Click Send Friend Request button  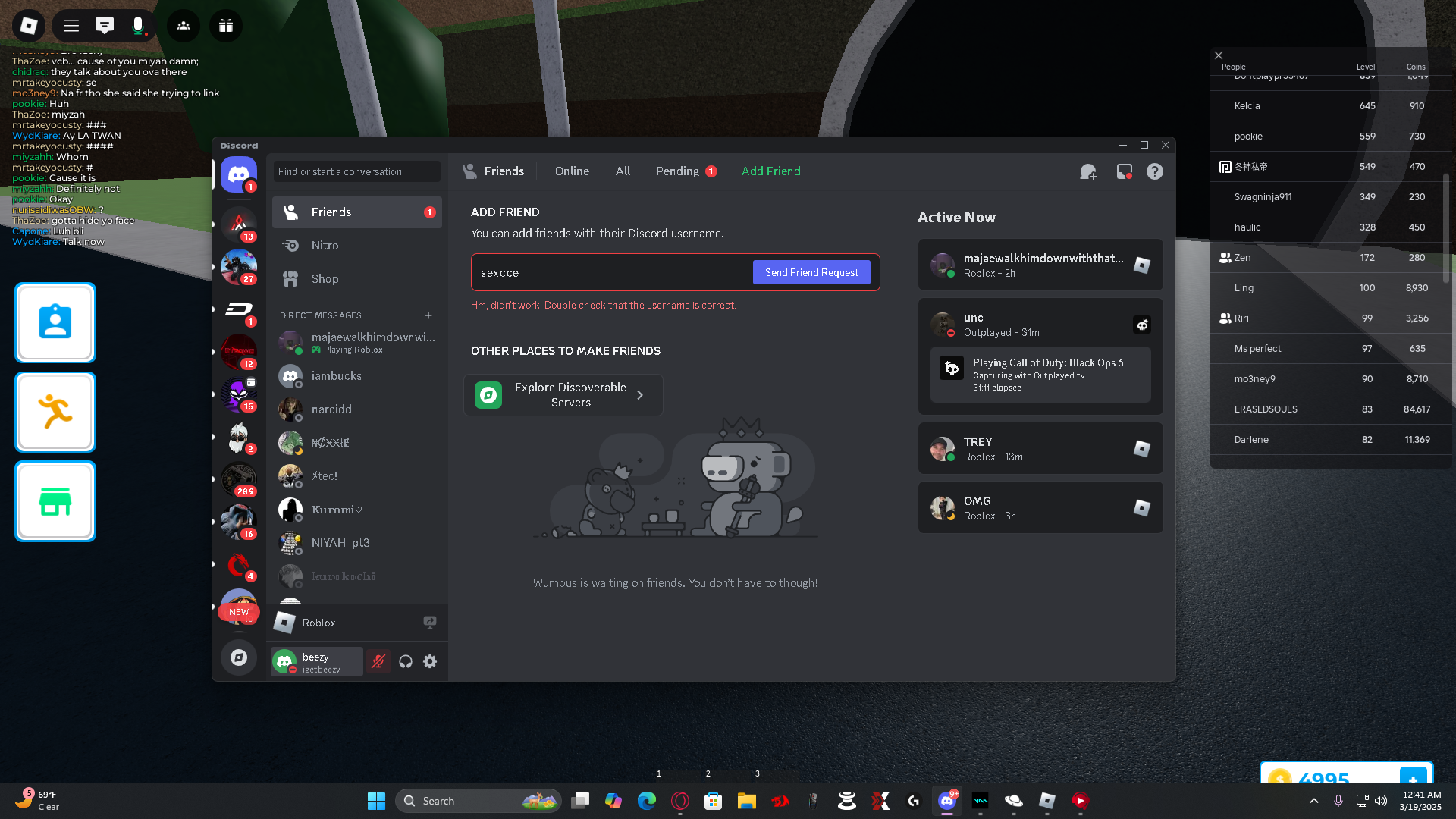[811, 272]
